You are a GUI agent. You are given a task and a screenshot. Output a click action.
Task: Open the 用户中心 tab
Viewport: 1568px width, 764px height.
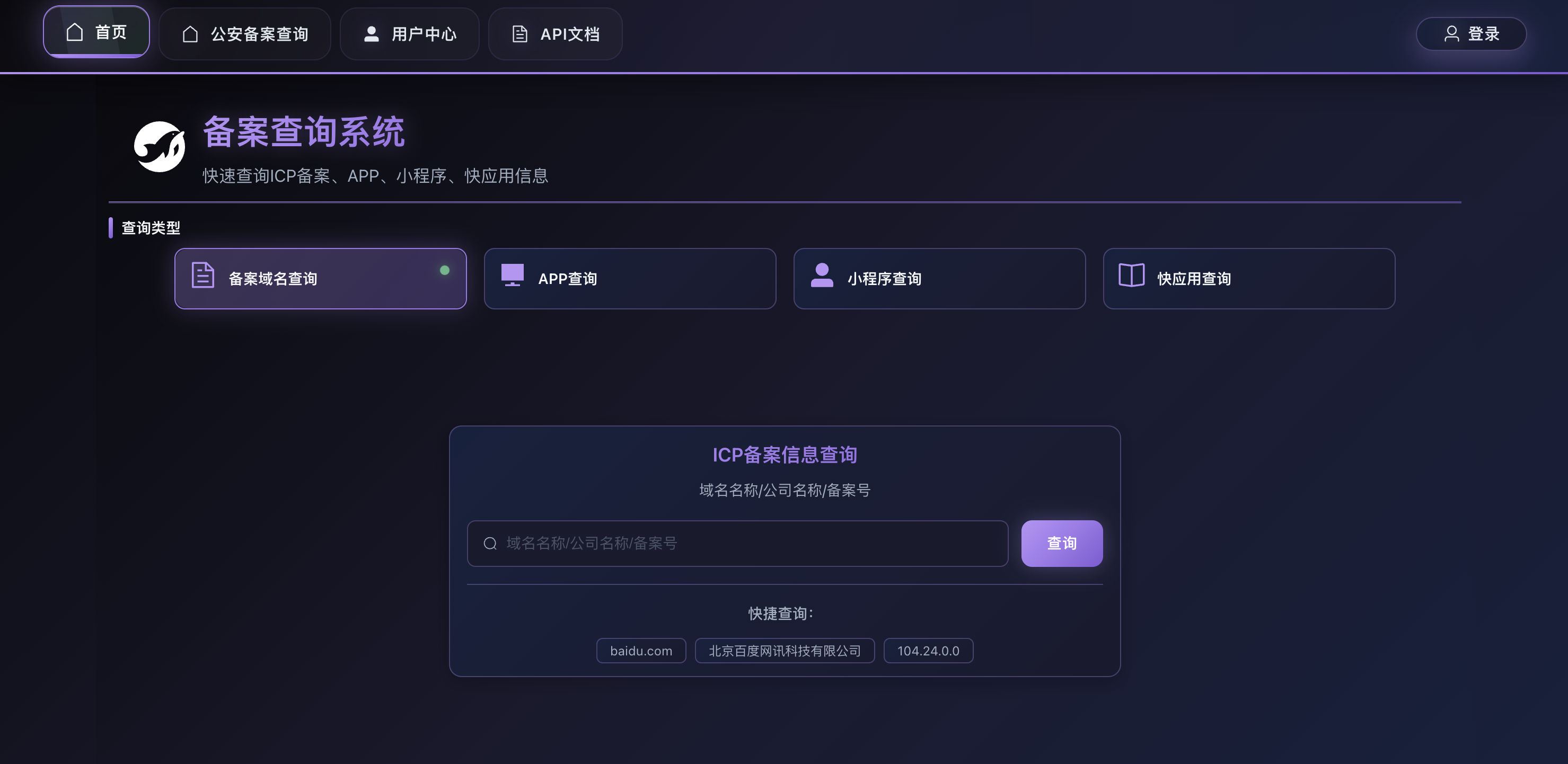410,34
